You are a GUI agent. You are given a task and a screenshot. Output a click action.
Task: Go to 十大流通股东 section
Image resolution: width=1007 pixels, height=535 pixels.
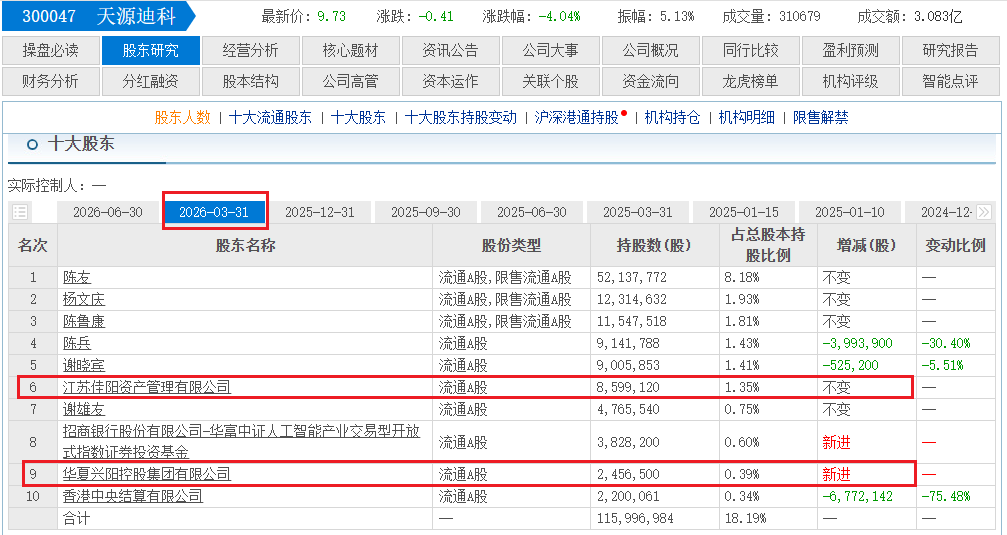(270, 118)
